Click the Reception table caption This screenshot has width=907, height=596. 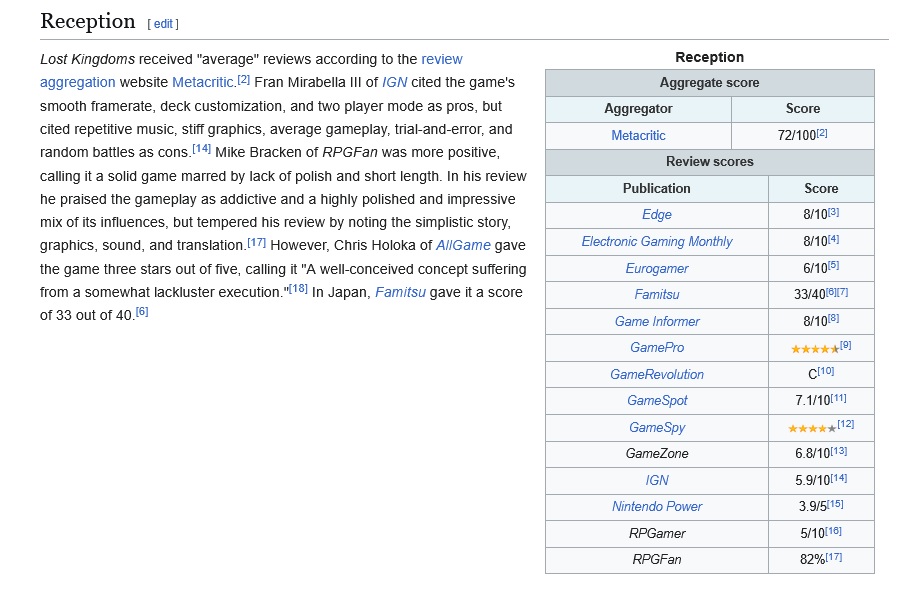[x=710, y=57]
